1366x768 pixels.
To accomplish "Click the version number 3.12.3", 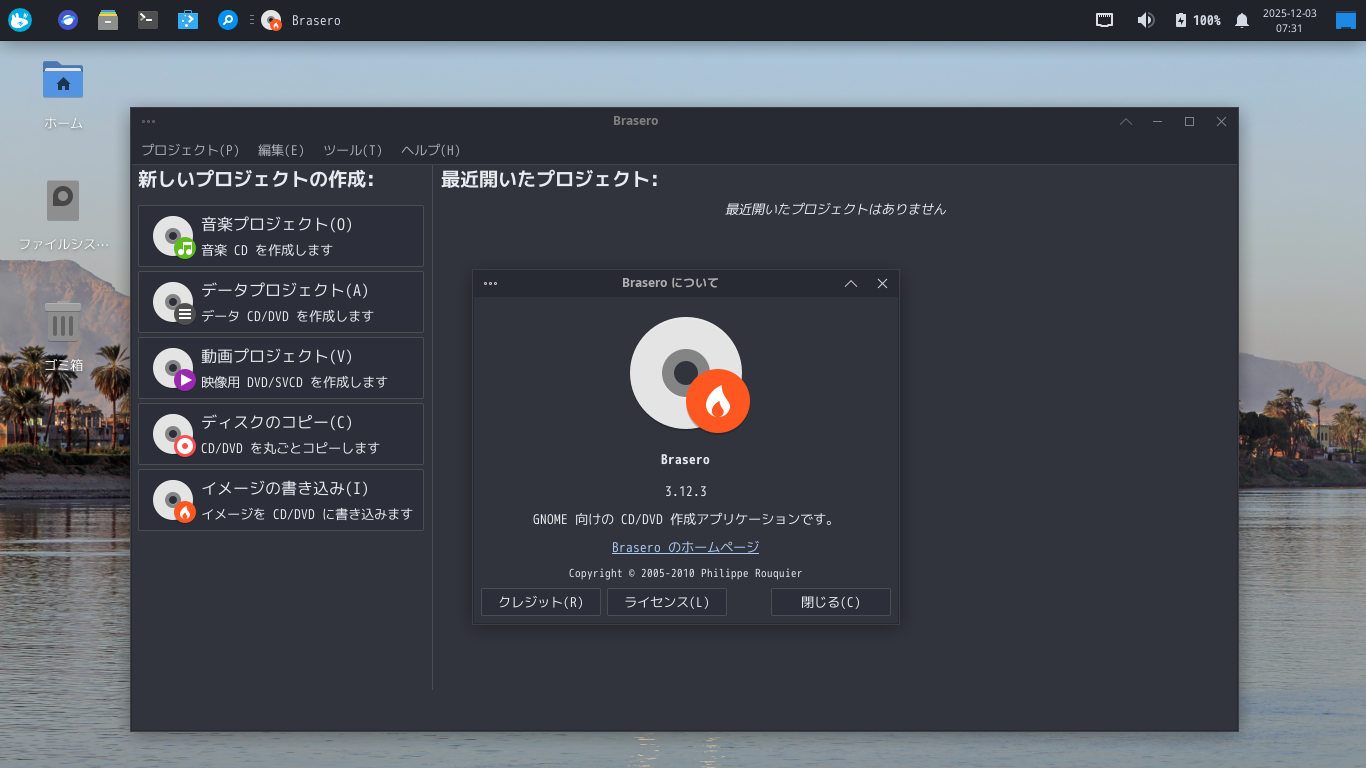I will (x=686, y=491).
